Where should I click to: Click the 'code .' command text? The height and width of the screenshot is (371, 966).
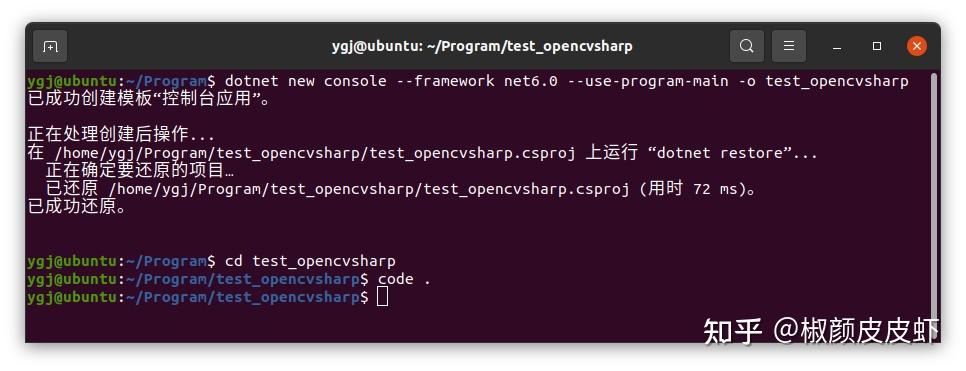[404, 279]
